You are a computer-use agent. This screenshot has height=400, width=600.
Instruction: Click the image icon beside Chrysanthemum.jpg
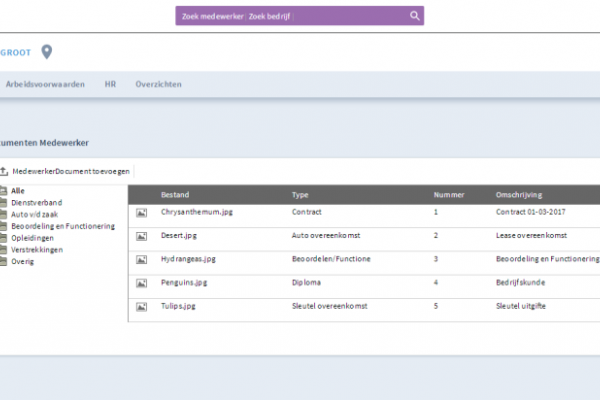(x=141, y=213)
